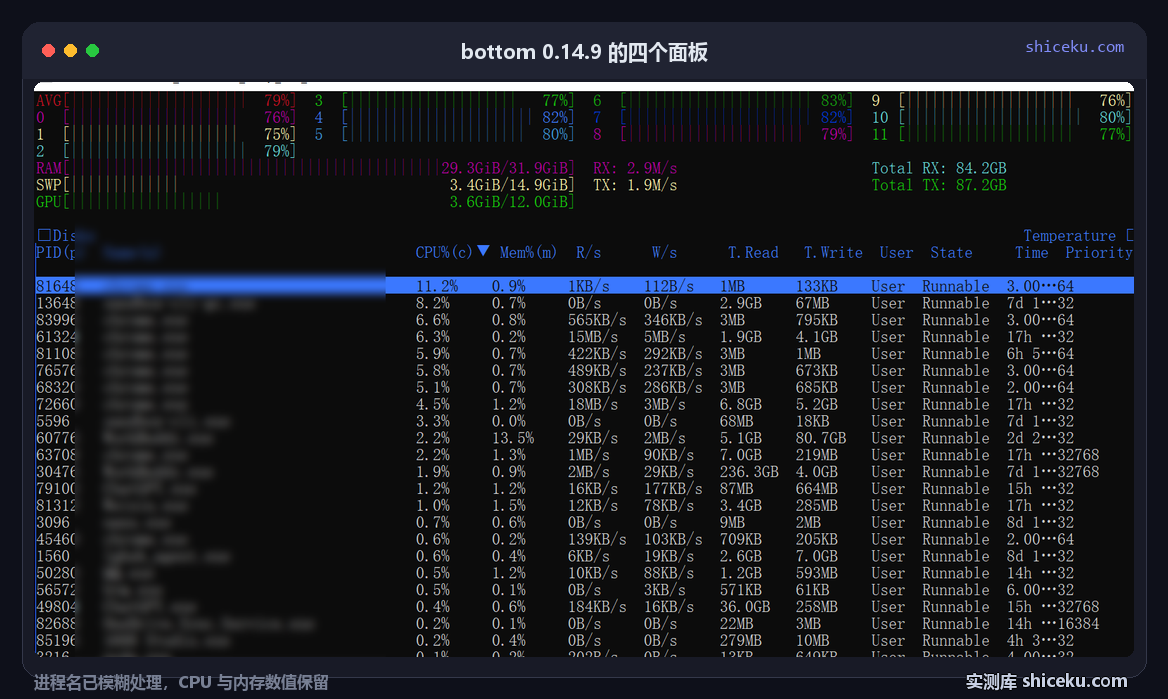The width and height of the screenshot is (1168, 699).
Task: Select the swap value 3.4GiB/14.9GiB
Action: pyautogui.click(x=510, y=185)
